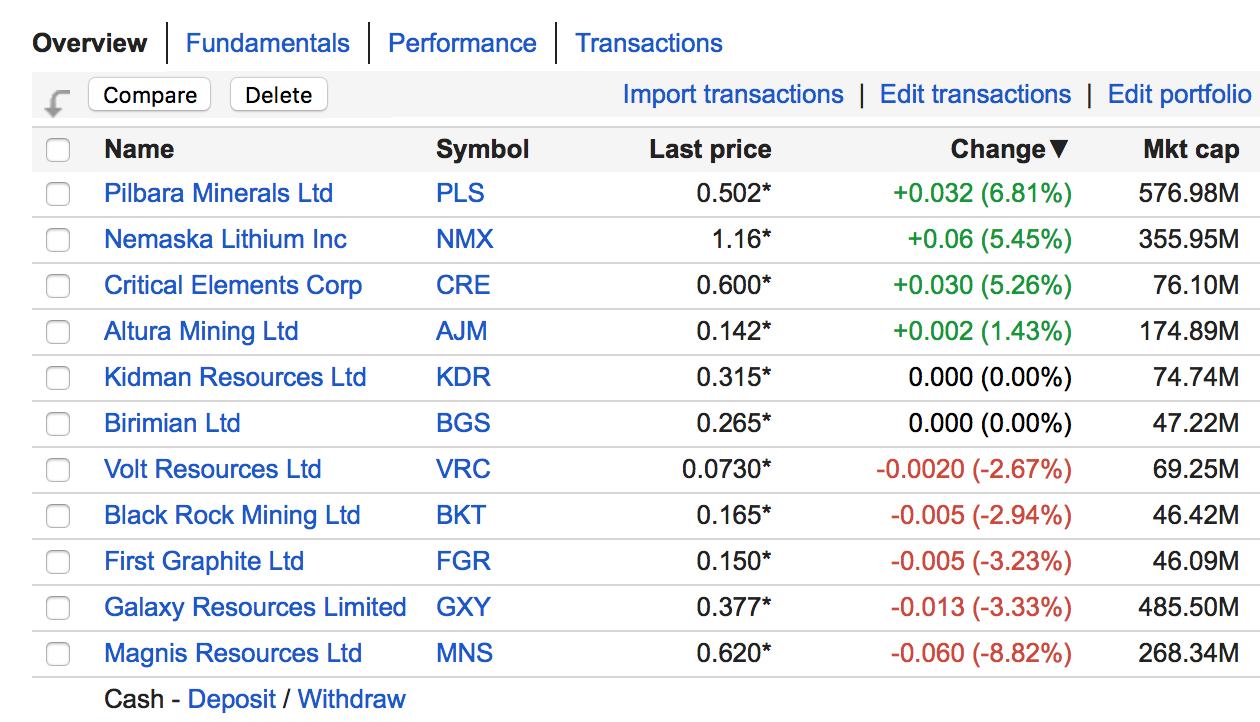Click the Edit portfolio link

(x=1179, y=94)
